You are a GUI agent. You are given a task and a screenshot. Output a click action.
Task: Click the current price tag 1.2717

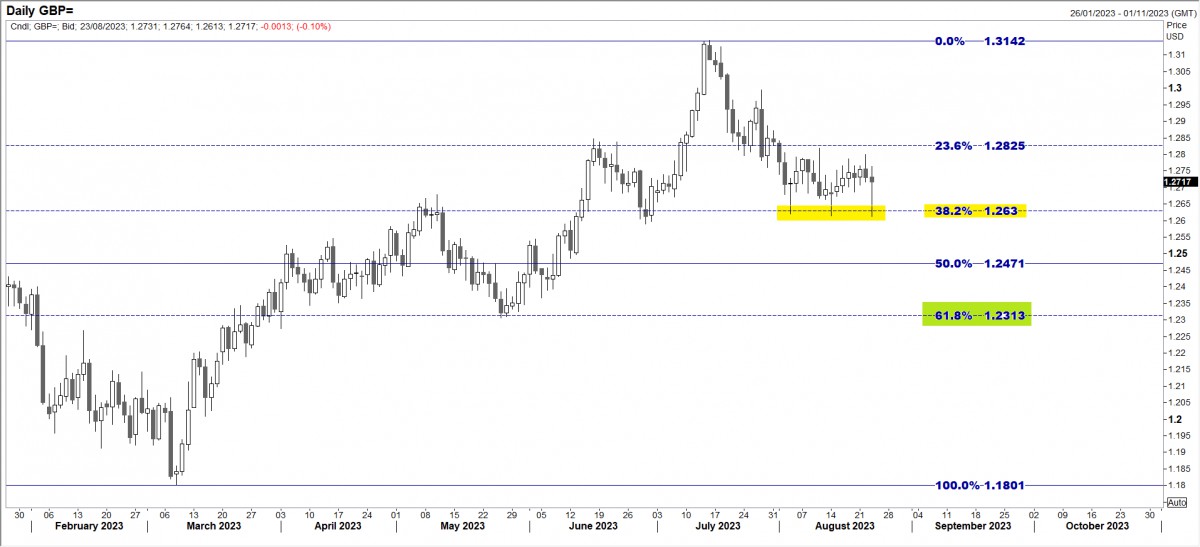tap(1177, 182)
